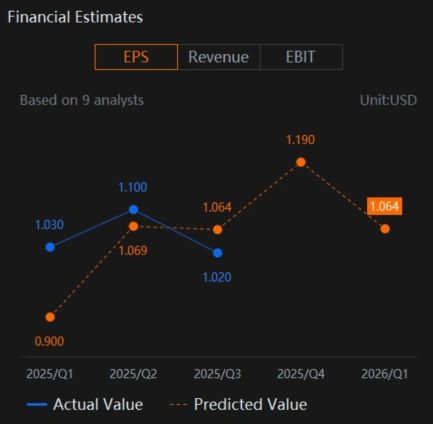Open the EBIT tab
Image resolution: width=433 pixels, height=424 pixels.
pyautogui.click(x=301, y=57)
